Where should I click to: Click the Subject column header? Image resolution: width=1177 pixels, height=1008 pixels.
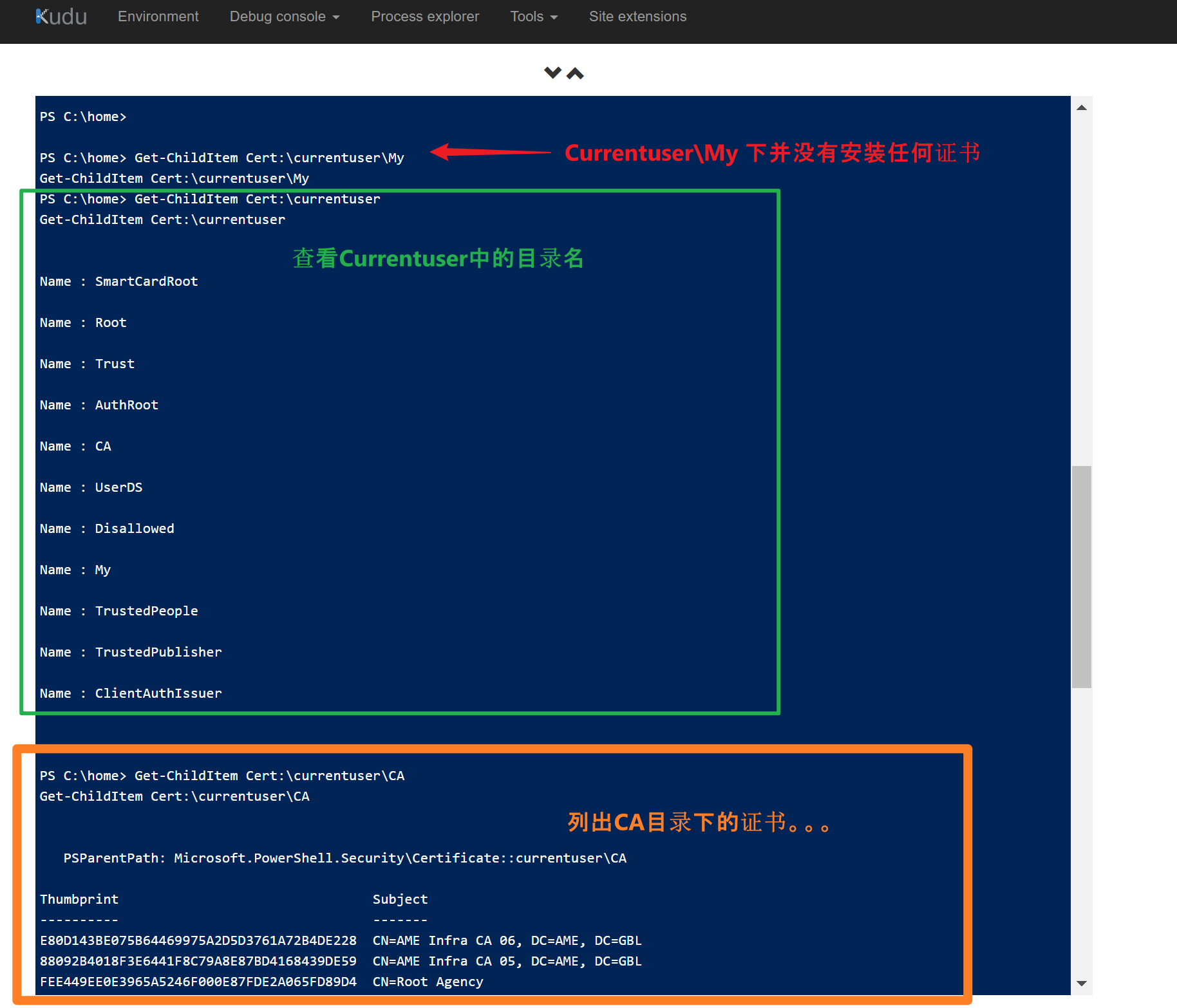pyautogui.click(x=400, y=899)
